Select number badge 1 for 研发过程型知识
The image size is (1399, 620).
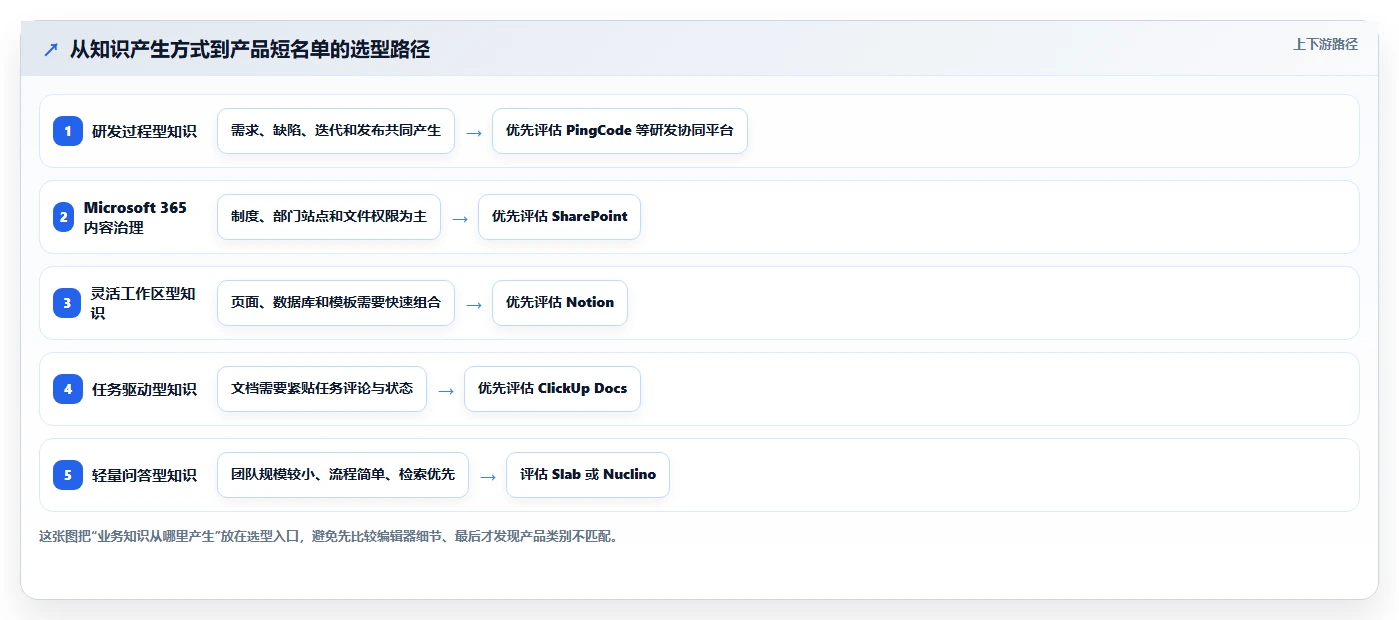[x=68, y=131]
